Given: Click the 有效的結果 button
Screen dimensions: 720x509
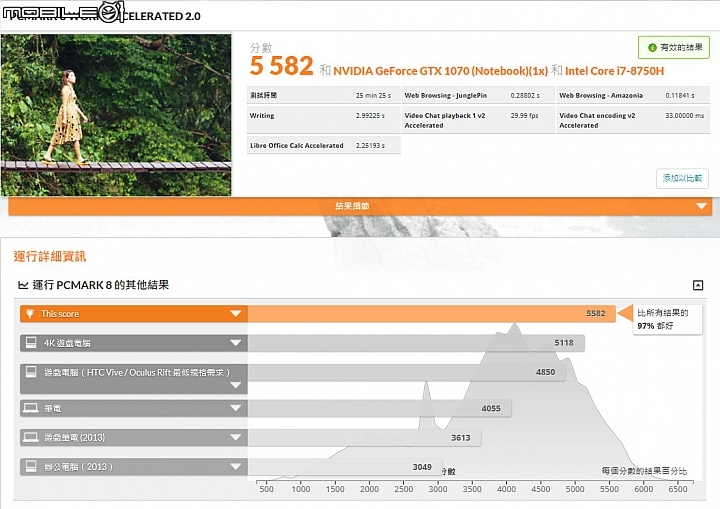Looking at the screenshot, I should click(x=674, y=47).
